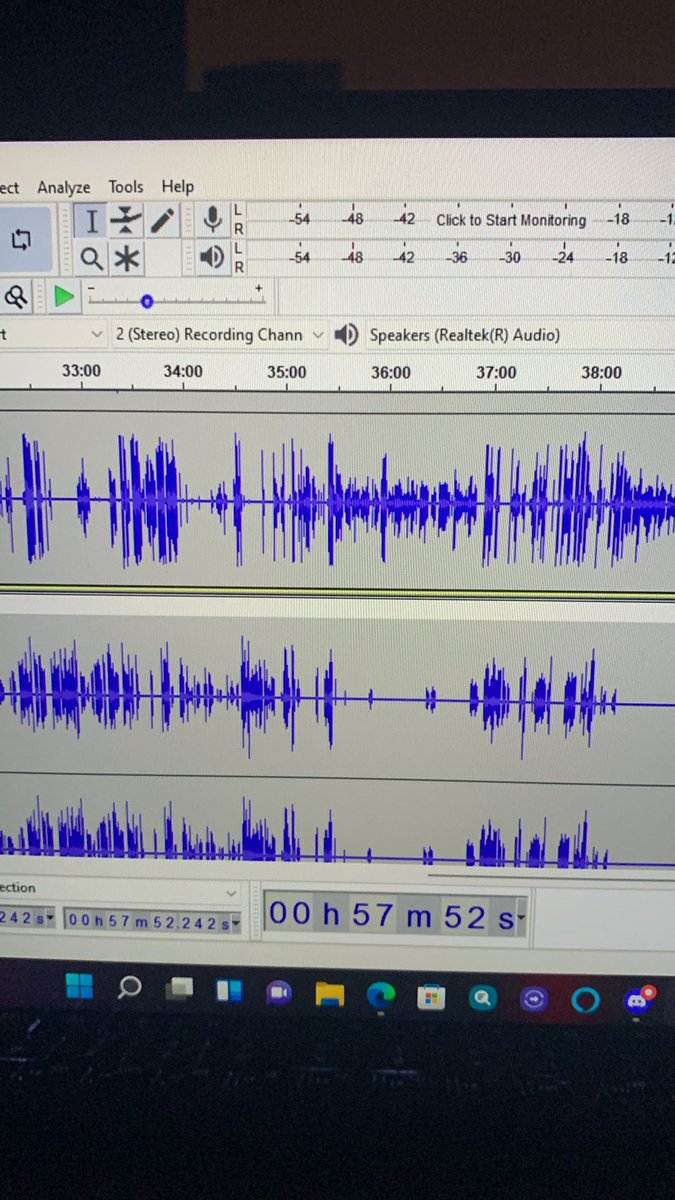Screen dimensions: 675x1200
Task: Select the Multi-tool asterisk icon
Action: point(126,260)
